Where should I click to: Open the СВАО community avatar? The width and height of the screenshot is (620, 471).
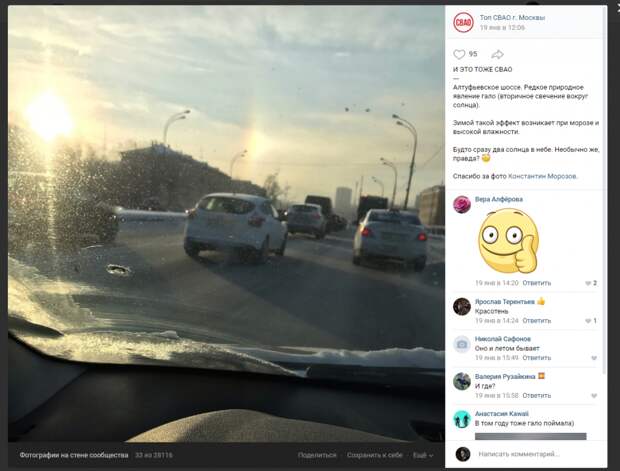463,22
